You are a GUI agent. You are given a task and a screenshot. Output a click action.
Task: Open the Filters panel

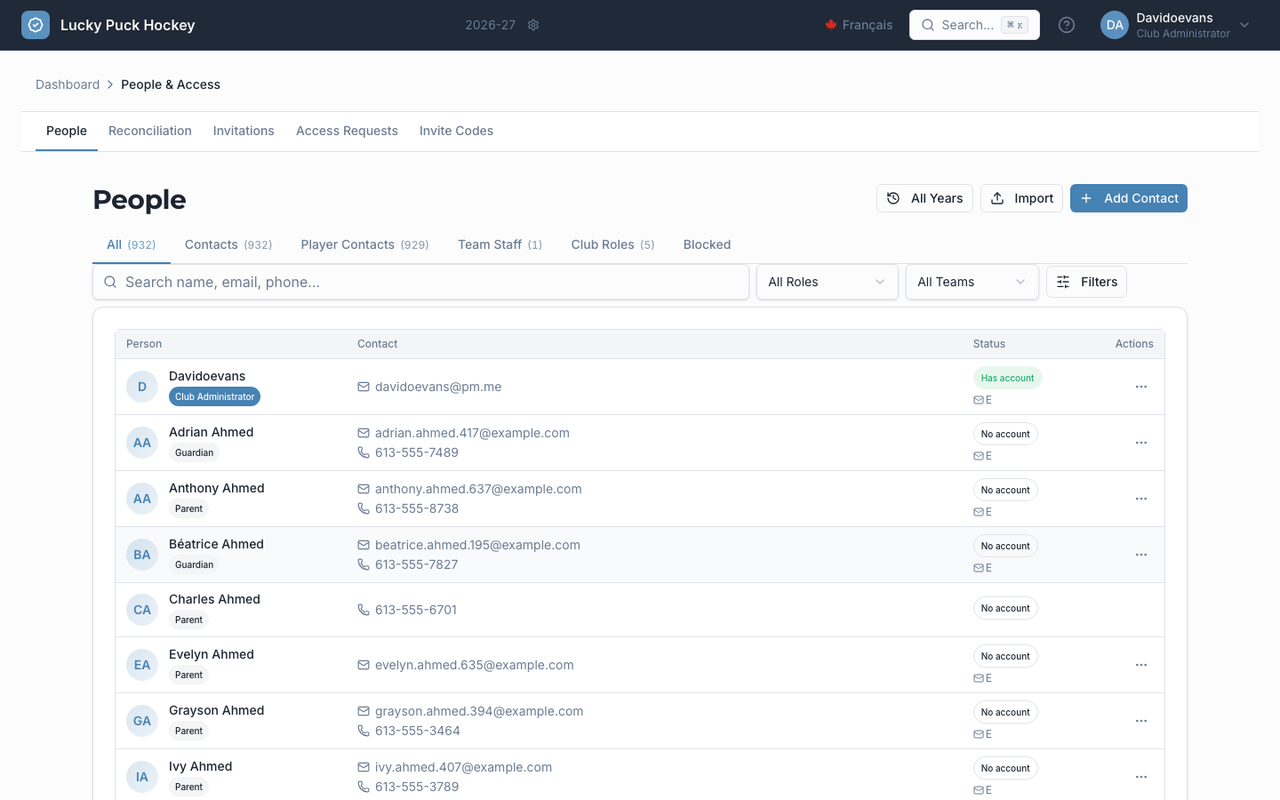[1086, 282]
